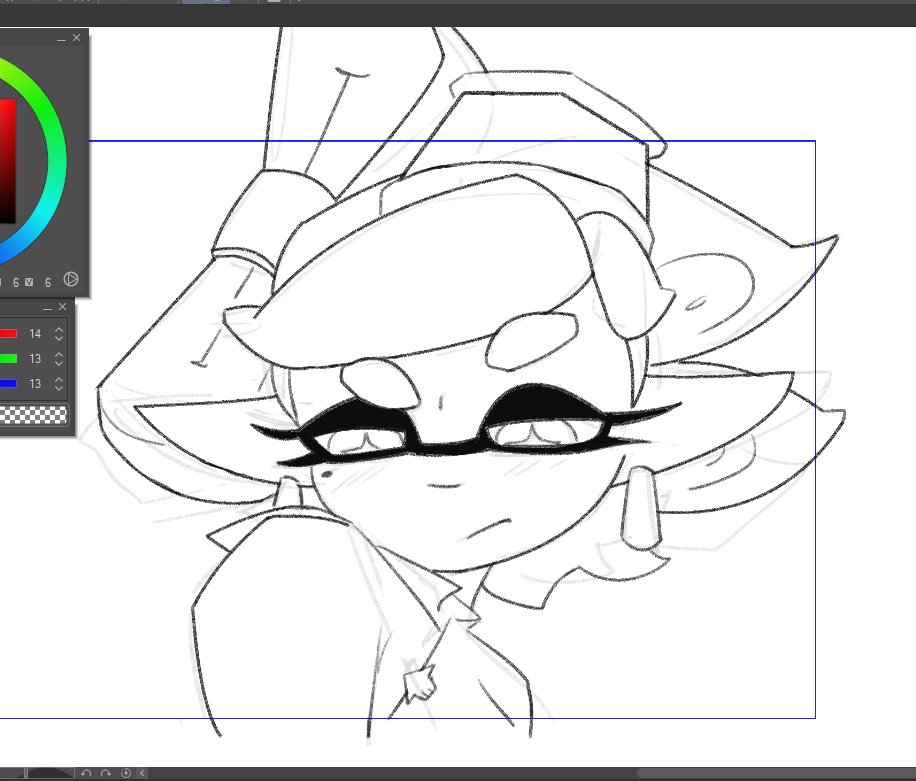Minimize the color wheel panel
916x781 pixels.
[x=62, y=39]
